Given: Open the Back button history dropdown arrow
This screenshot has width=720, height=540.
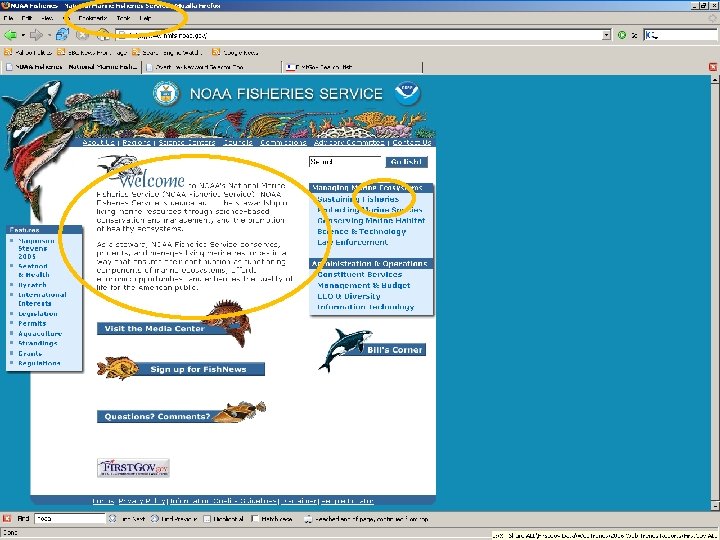Looking at the screenshot, I should click(x=23, y=35).
